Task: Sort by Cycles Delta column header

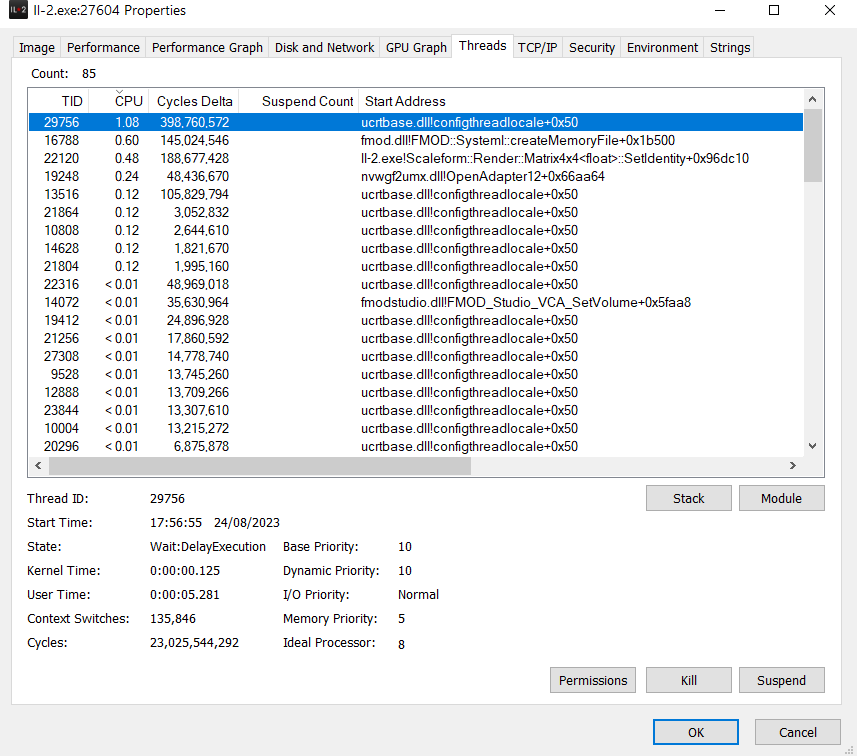Action: (x=195, y=101)
